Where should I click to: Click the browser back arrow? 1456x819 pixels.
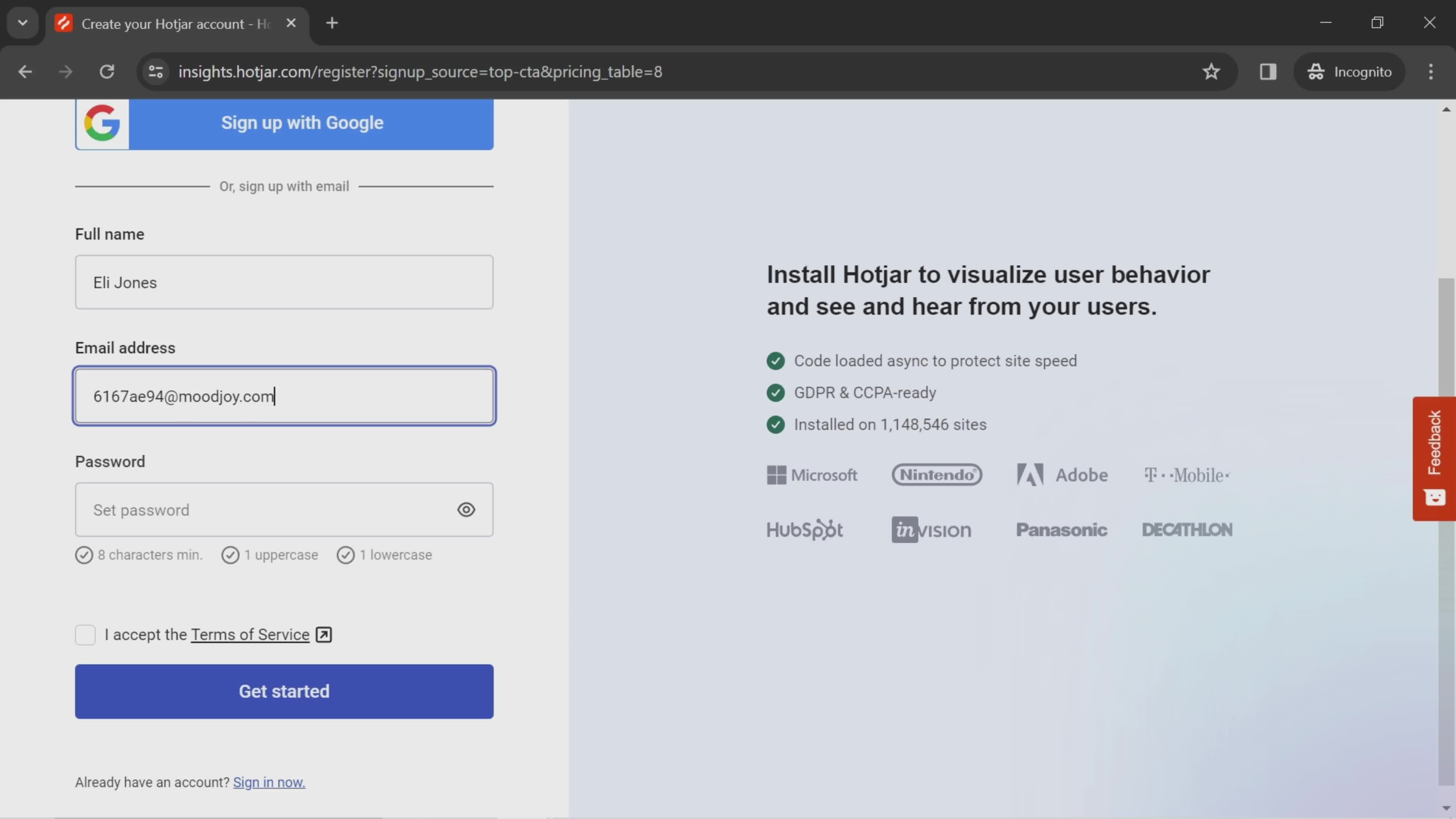coord(25,72)
